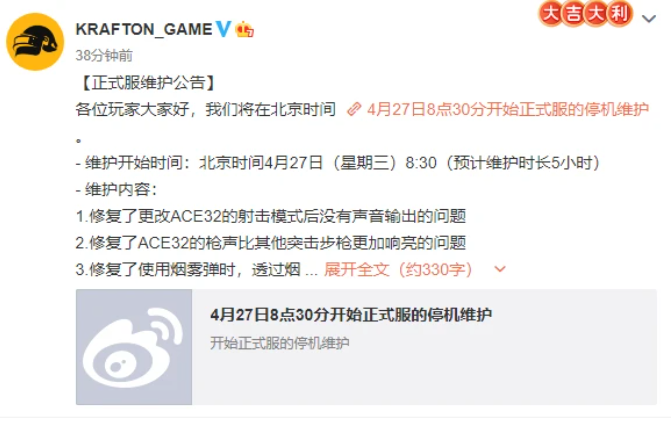Screen dimensions: 671x424
Task: Open the post options chevron menu
Action: (649, 18)
